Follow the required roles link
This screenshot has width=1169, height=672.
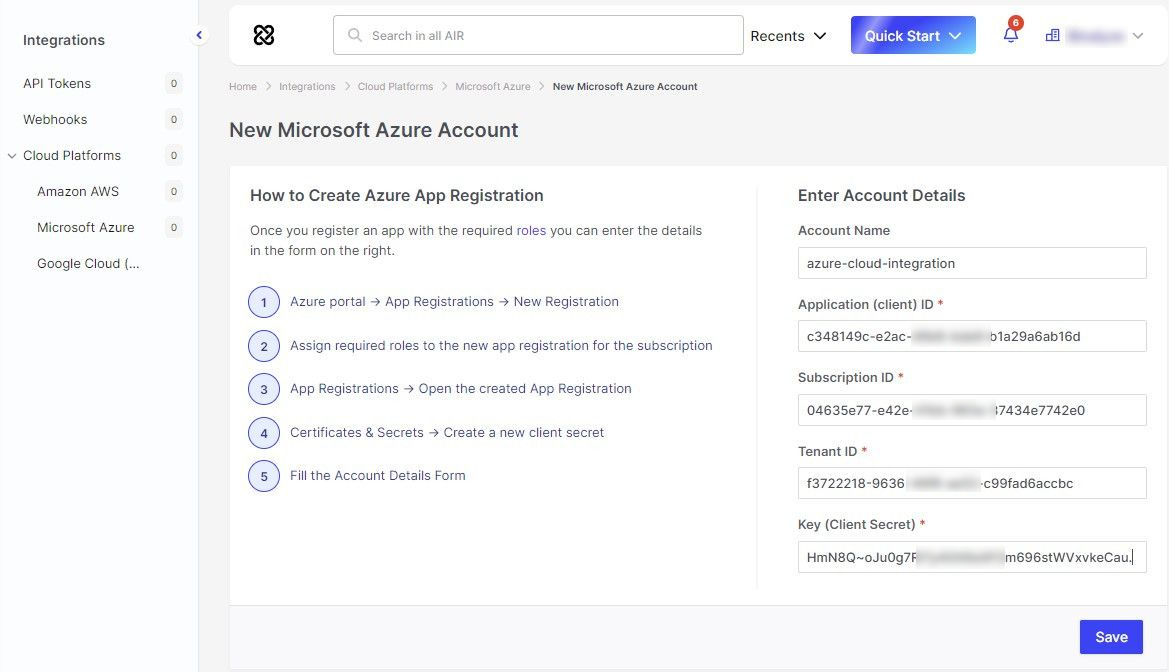(x=531, y=231)
